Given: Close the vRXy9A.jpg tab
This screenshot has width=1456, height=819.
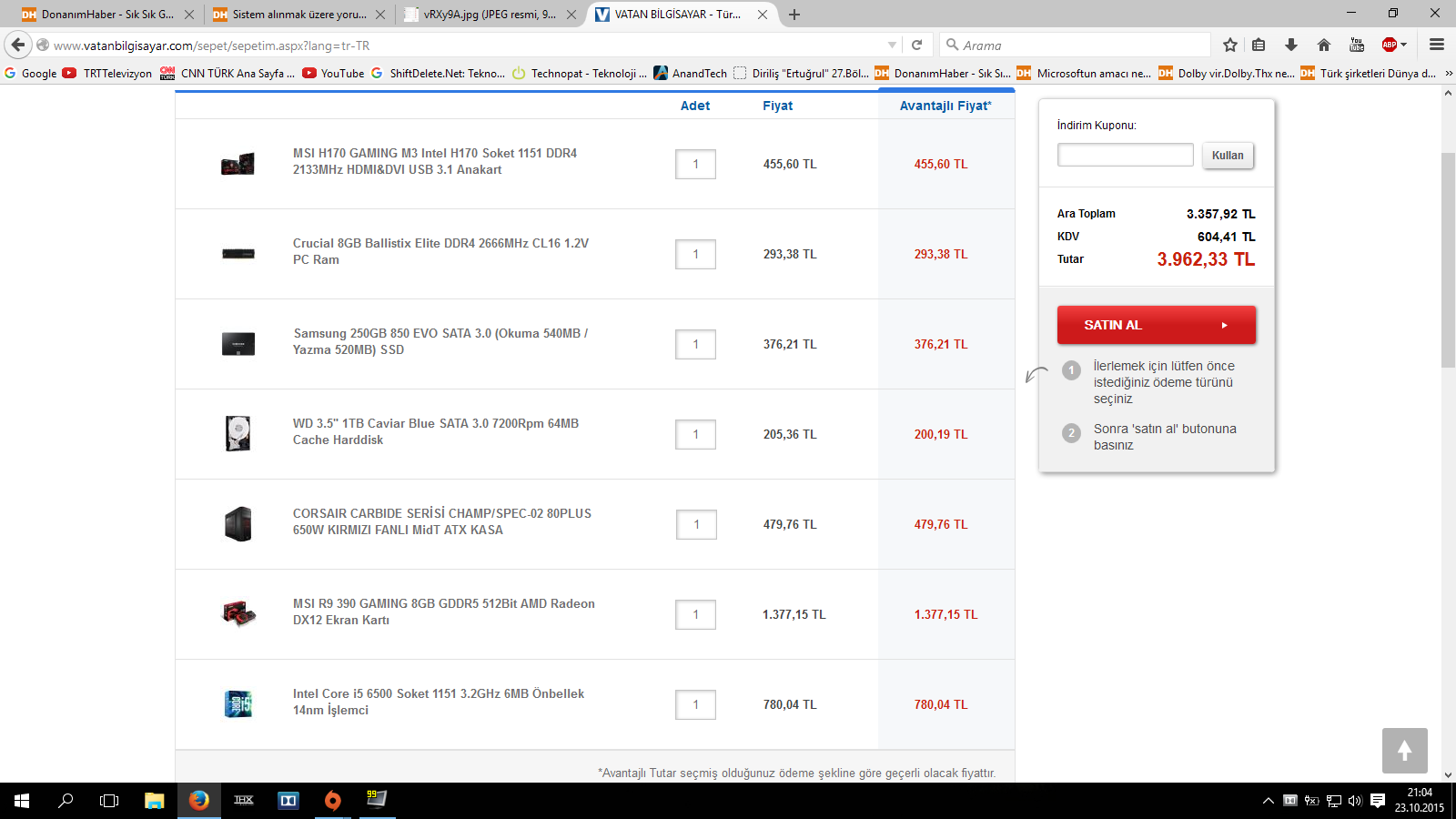Looking at the screenshot, I should pyautogui.click(x=571, y=15).
